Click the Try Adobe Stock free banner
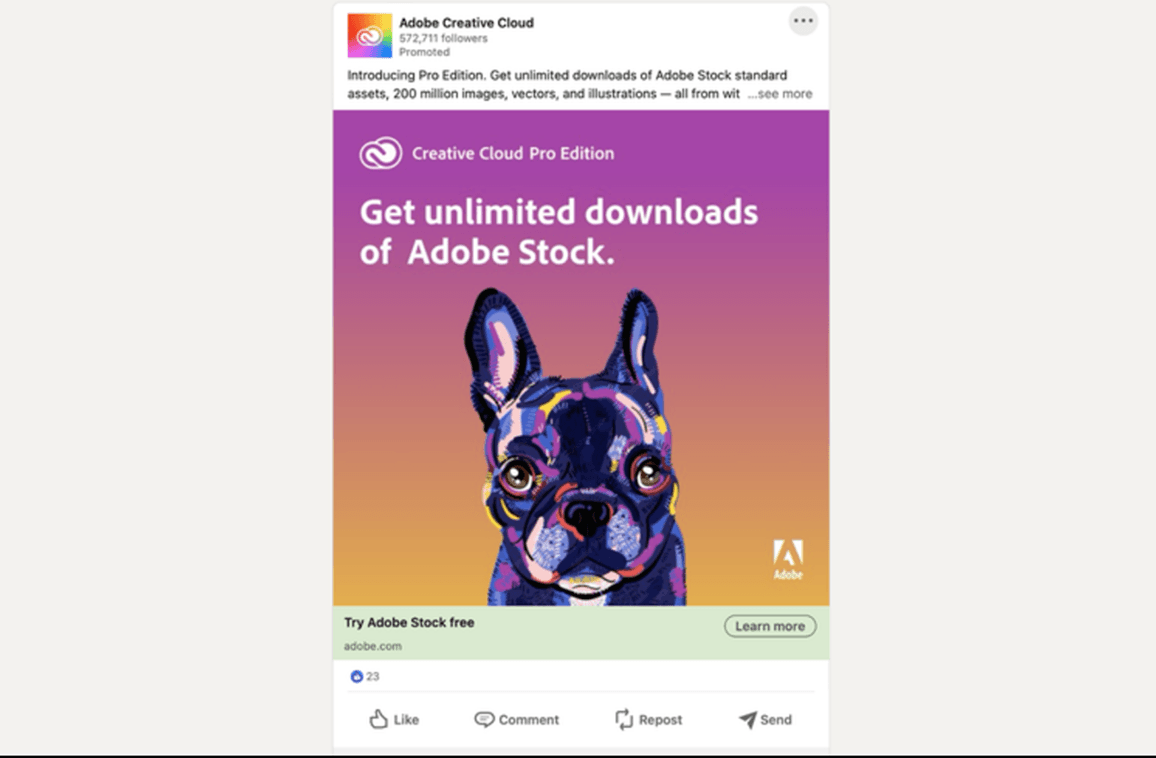 pos(410,622)
